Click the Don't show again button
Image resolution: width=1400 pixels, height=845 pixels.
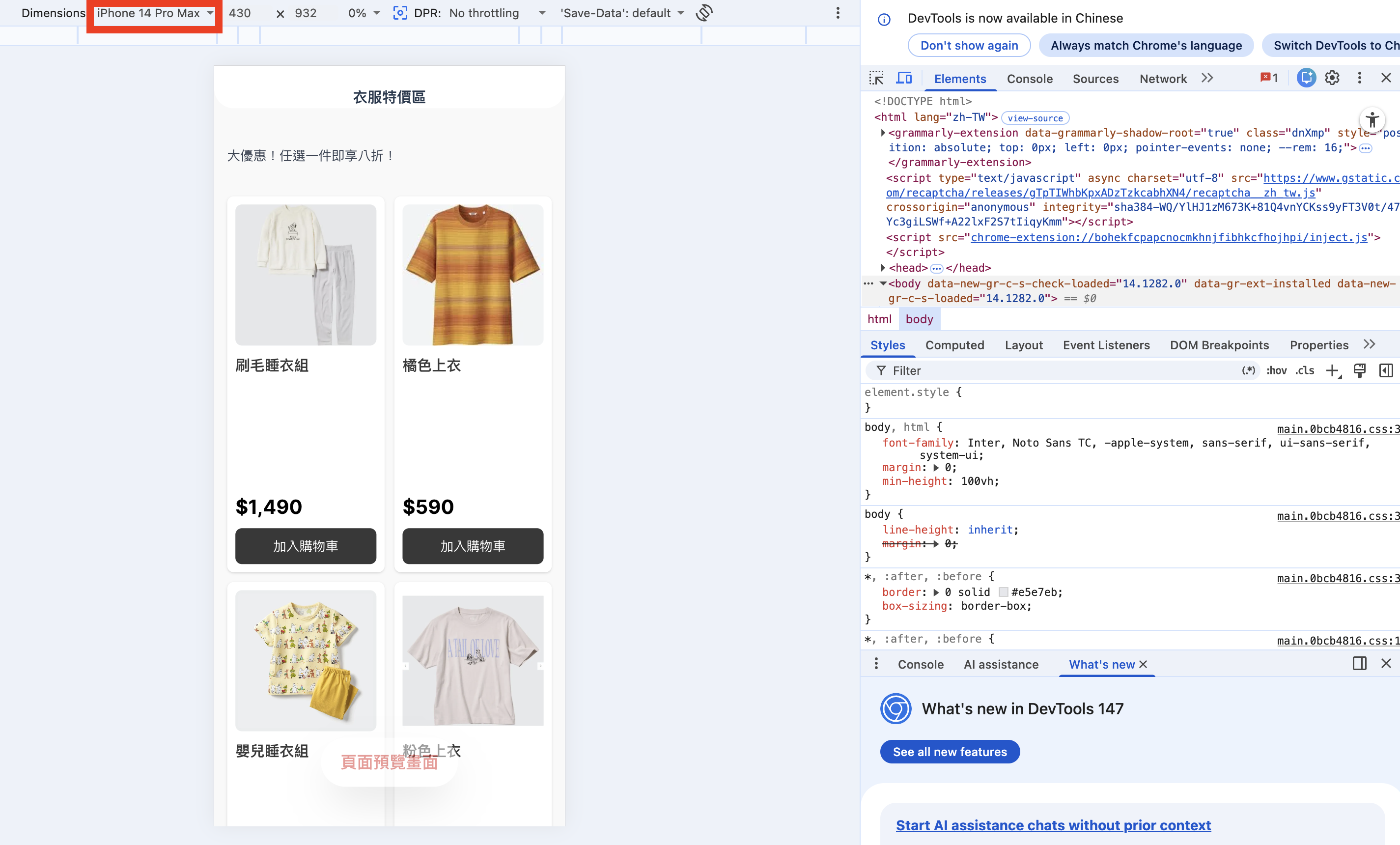[x=969, y=46]
